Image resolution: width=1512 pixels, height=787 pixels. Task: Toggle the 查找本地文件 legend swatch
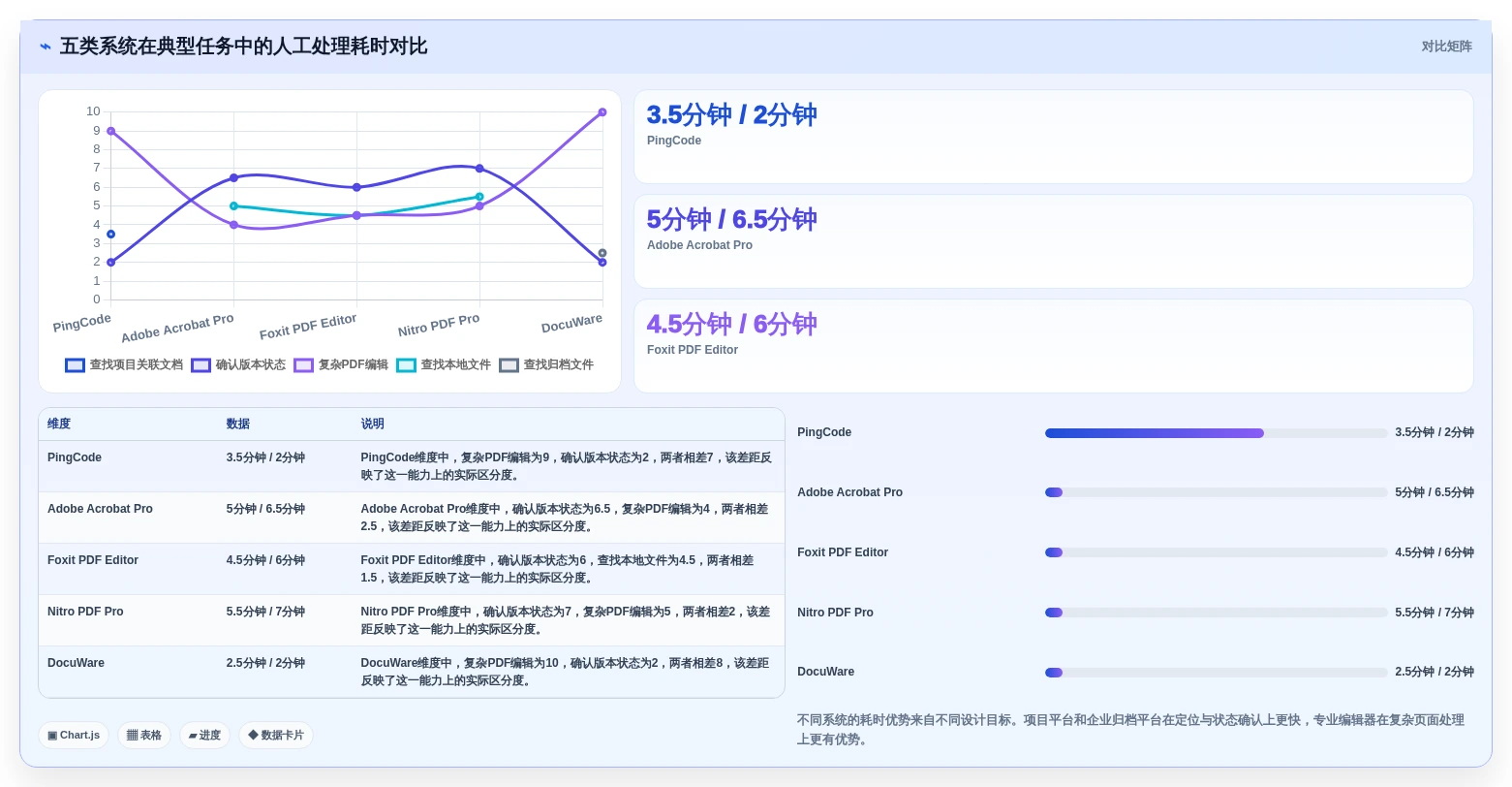click(x=407, y=365)
